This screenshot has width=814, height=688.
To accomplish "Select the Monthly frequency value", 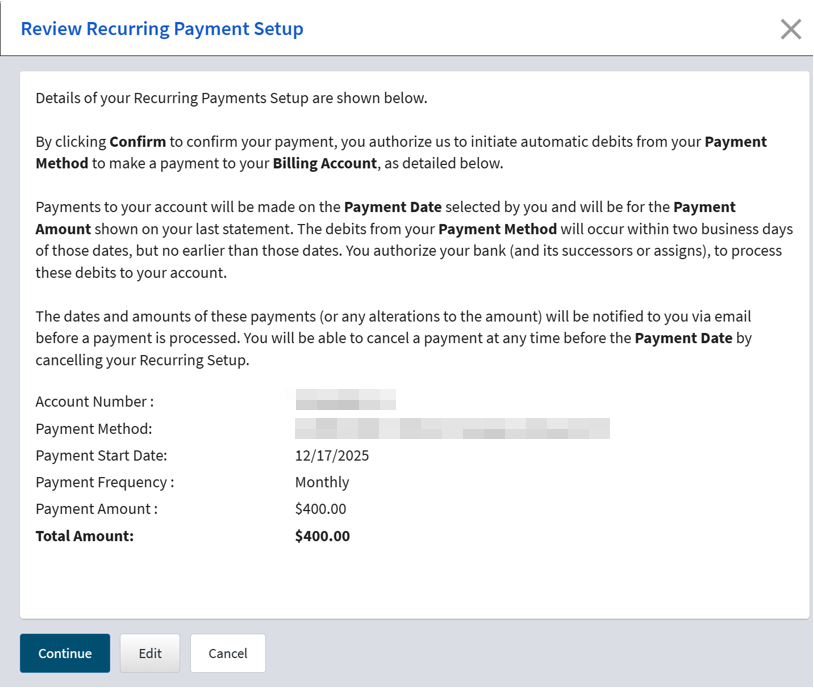I will point(322,482).
